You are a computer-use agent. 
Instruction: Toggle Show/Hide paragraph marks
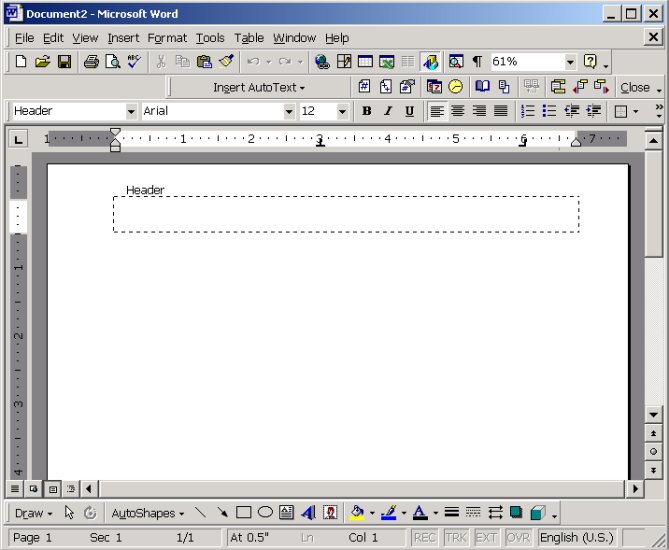point(477,62)
